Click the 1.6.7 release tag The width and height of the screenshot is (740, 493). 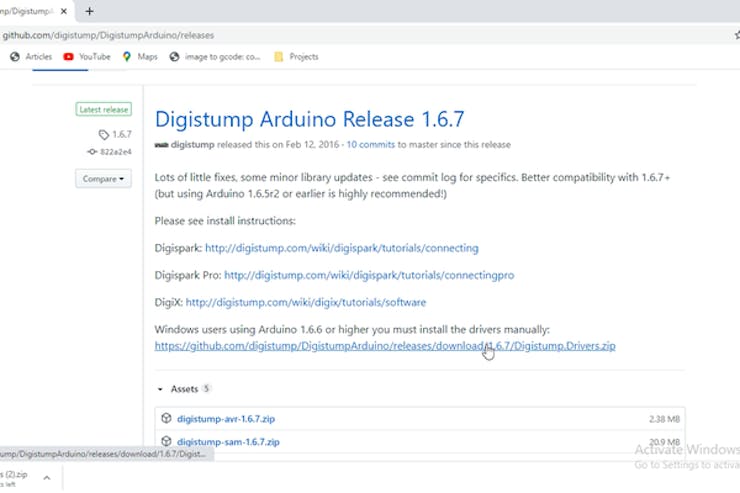pos(115,134)
